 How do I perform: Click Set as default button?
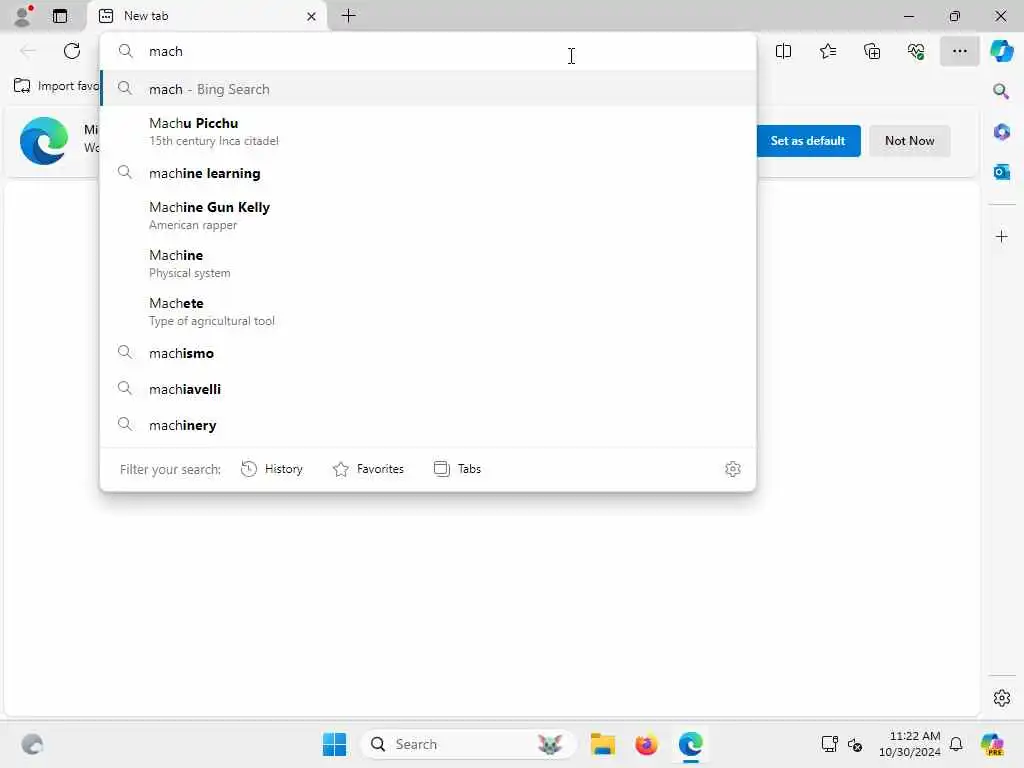click(808, 140)
